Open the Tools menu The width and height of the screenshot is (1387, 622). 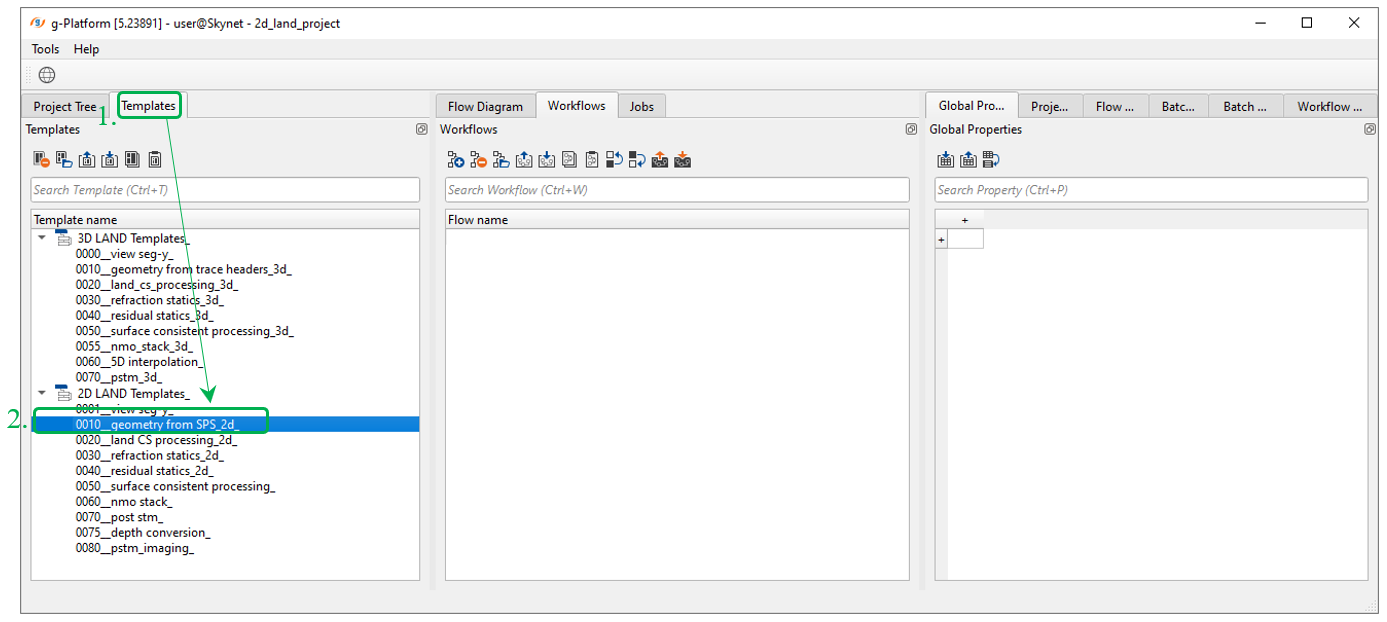(45, 49)
